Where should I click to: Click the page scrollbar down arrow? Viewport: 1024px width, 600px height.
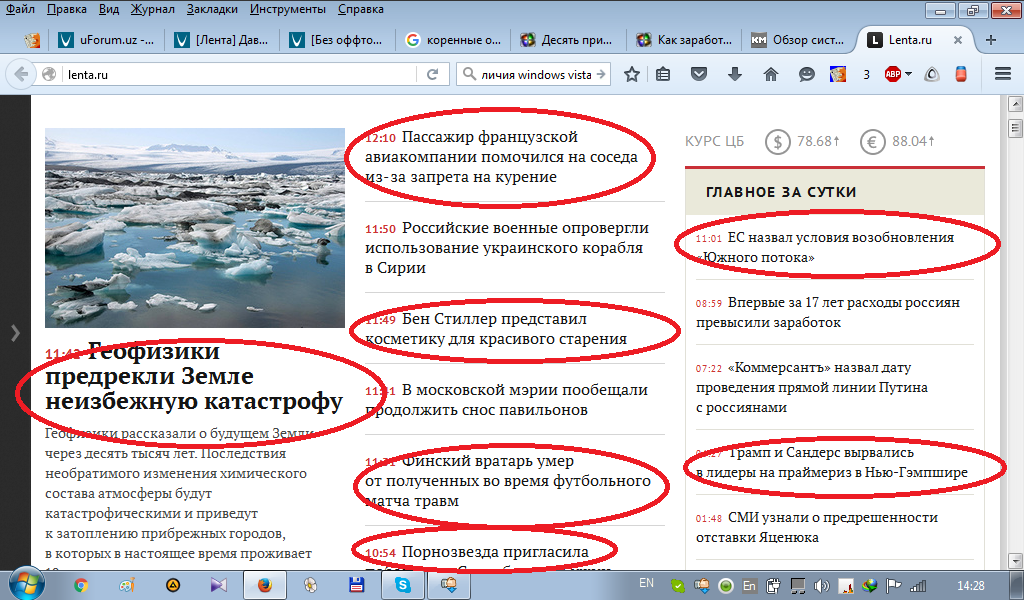[1015, 560]
